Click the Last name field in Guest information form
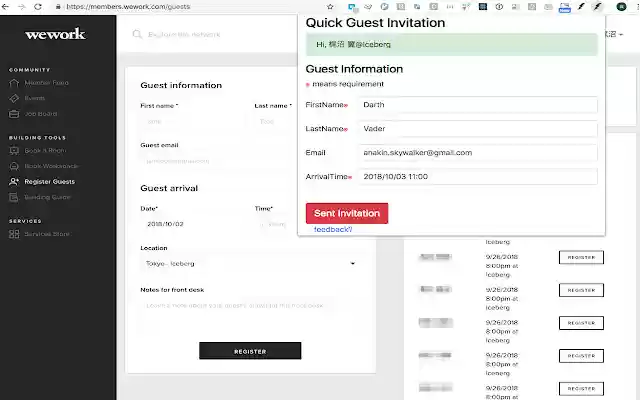Screen dimensions: 640x400 pyautogui.click(x=278, y=121)
